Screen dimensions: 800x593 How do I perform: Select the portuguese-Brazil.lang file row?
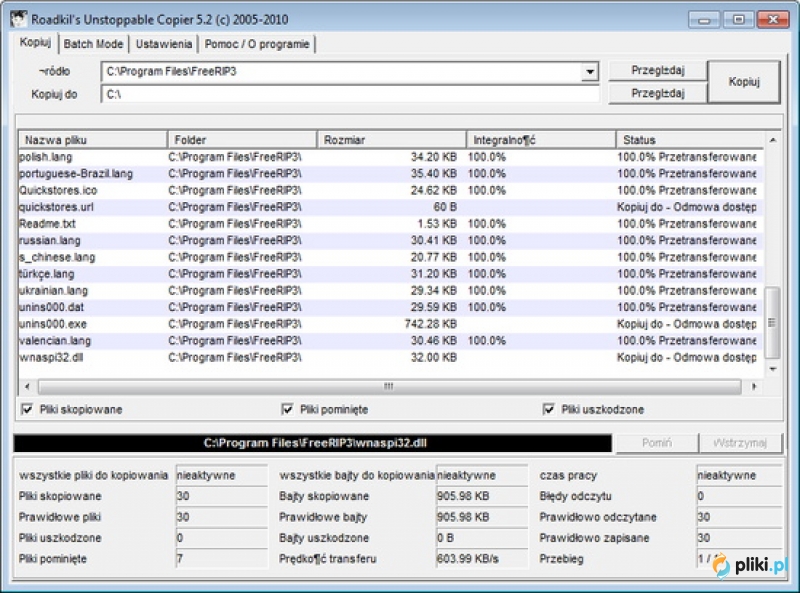[x=391, y=174]
